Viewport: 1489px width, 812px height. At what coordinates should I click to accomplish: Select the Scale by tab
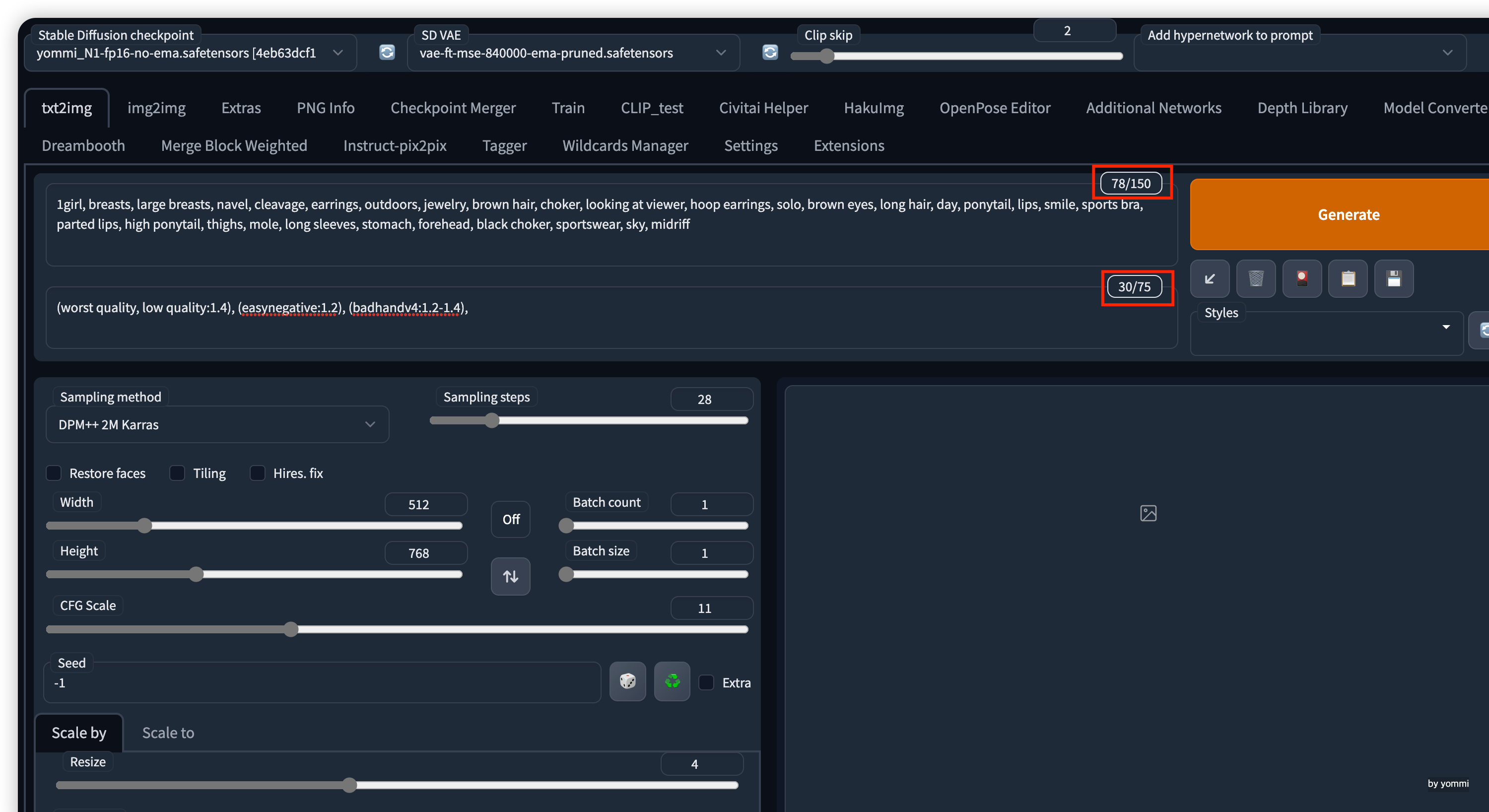(x=79, y=733)
